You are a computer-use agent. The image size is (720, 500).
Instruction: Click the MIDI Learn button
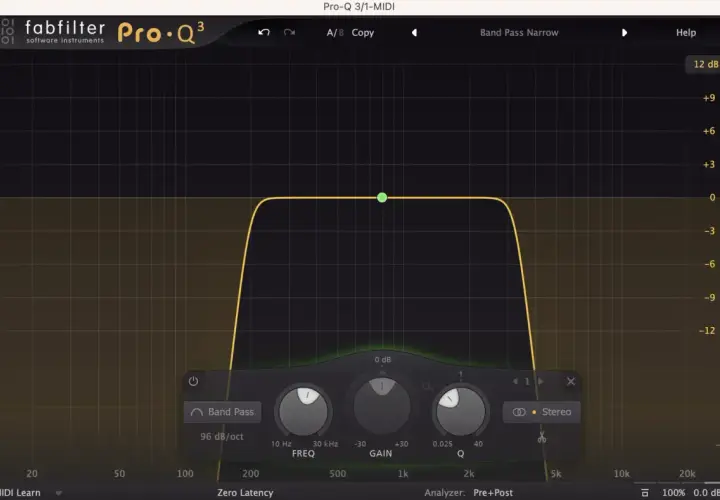click(20, 493)
